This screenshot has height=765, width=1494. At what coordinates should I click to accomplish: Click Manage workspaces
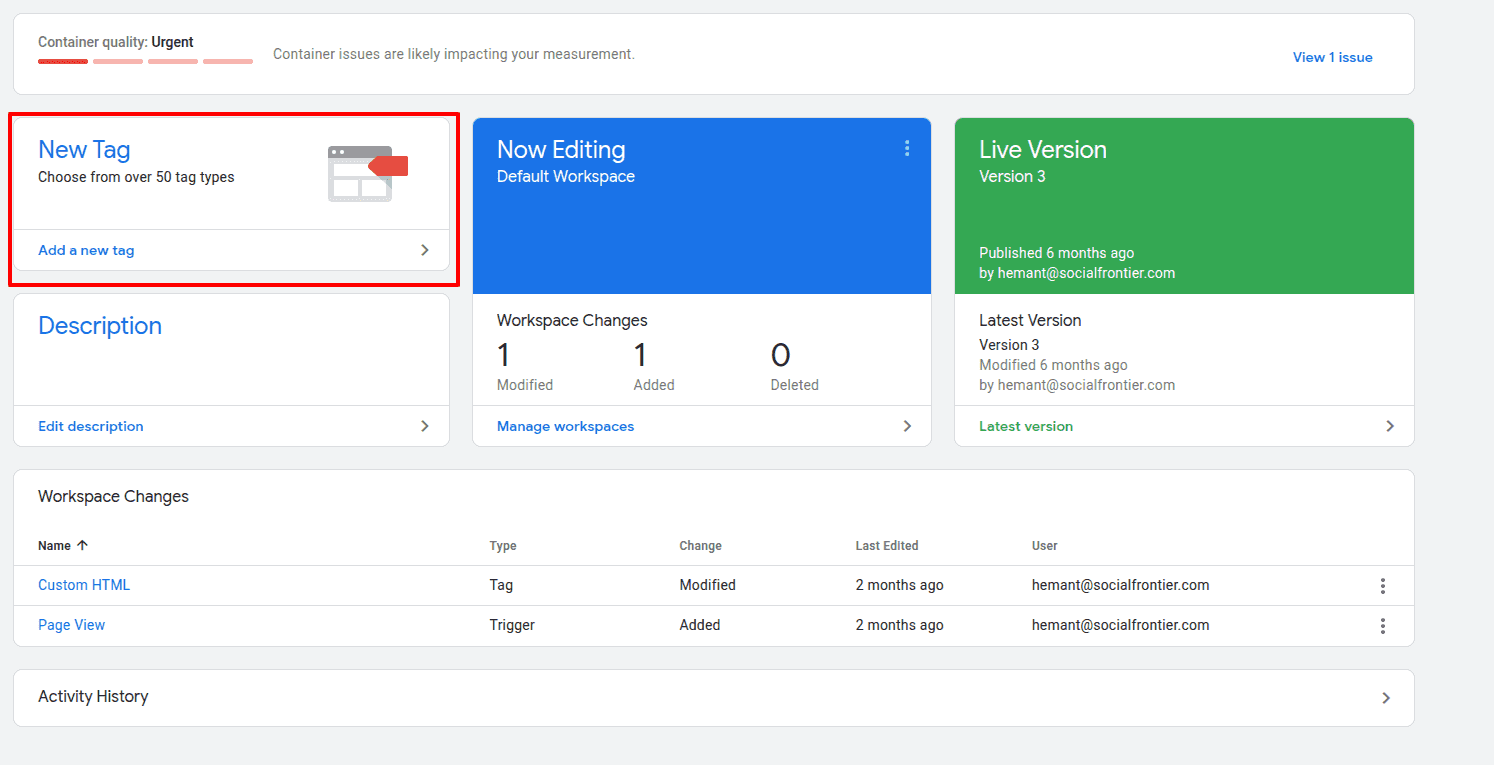565,425
